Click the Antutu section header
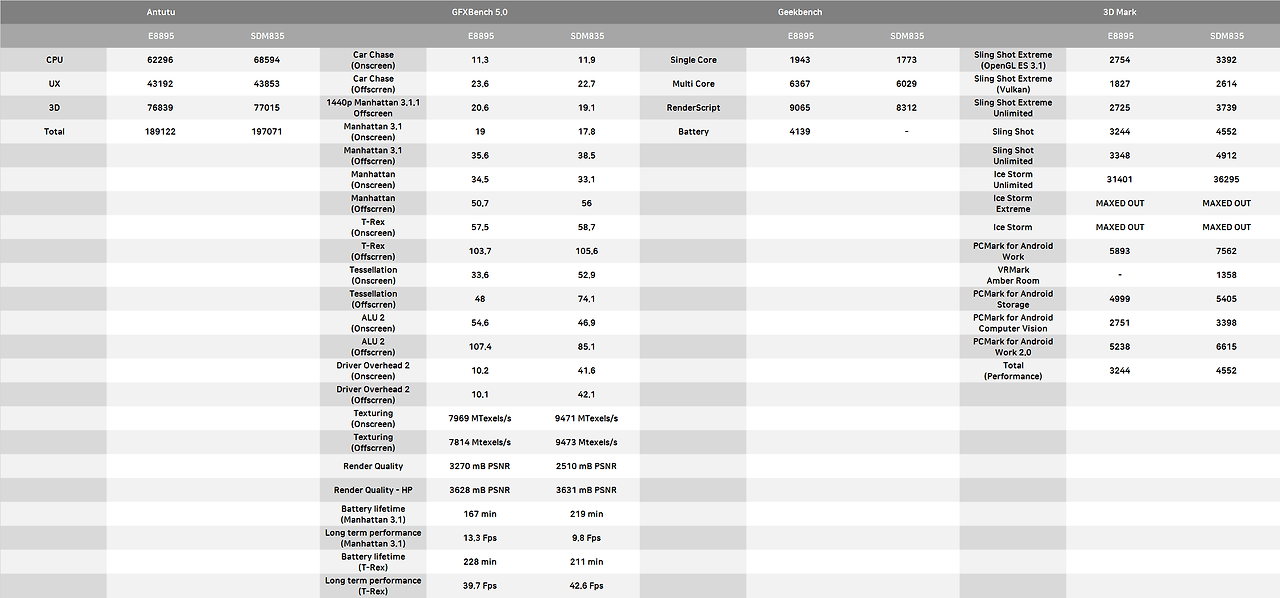This screenshot has height=598, width=1280. point(160,12)
